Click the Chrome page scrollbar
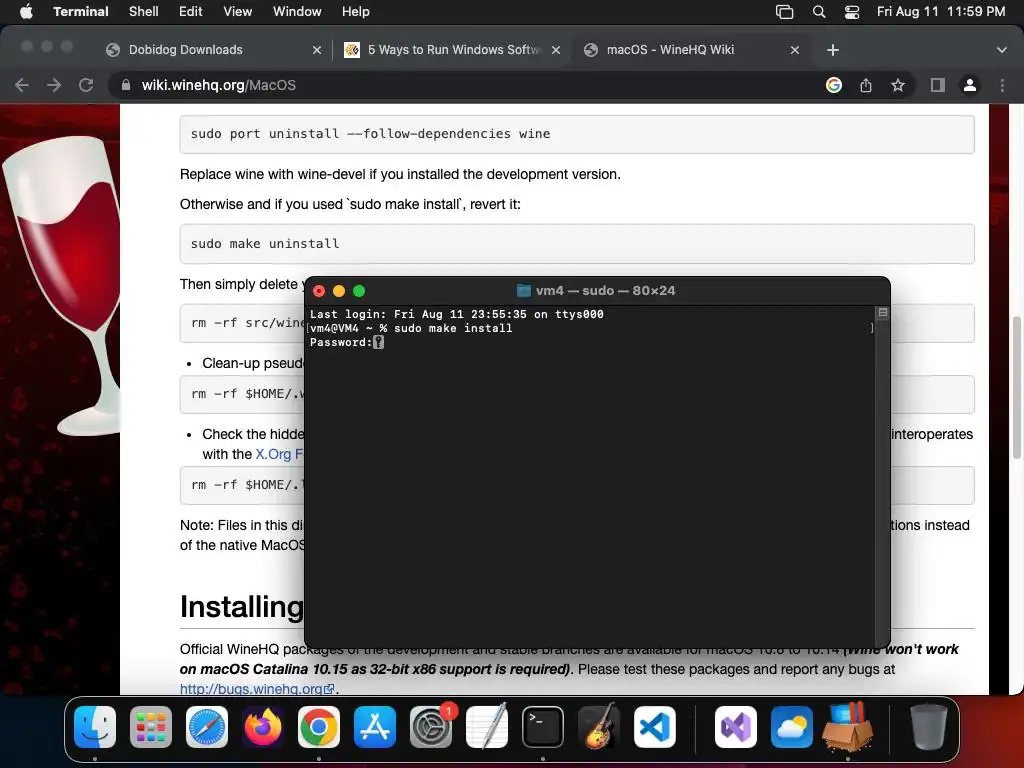 1016,387
